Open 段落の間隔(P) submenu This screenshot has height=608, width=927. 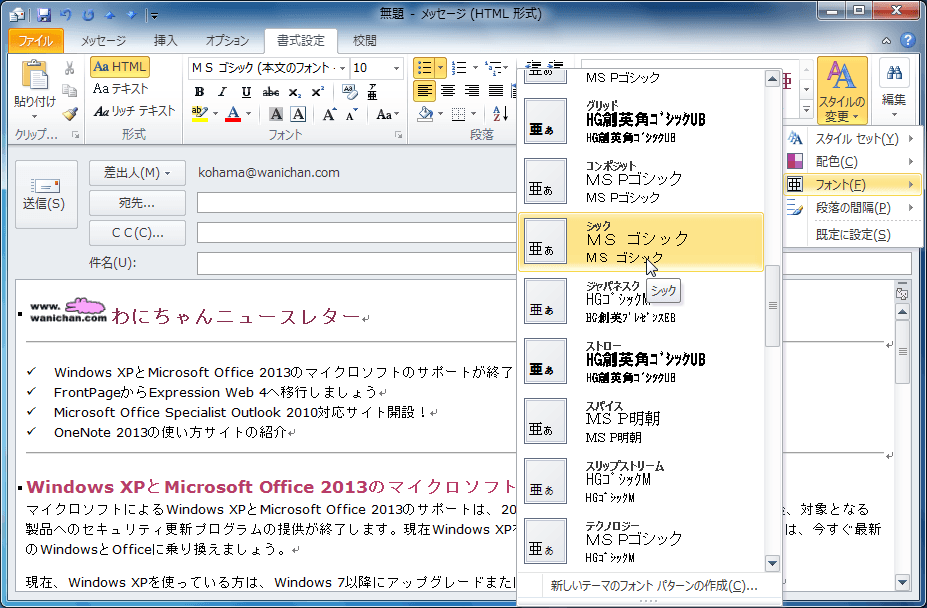(852, 208)
